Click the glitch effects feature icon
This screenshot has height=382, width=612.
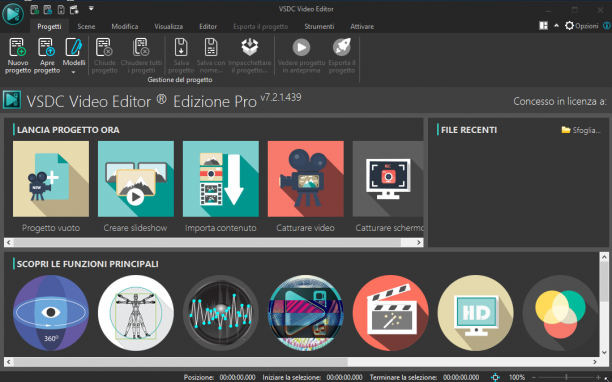[306, 313]
